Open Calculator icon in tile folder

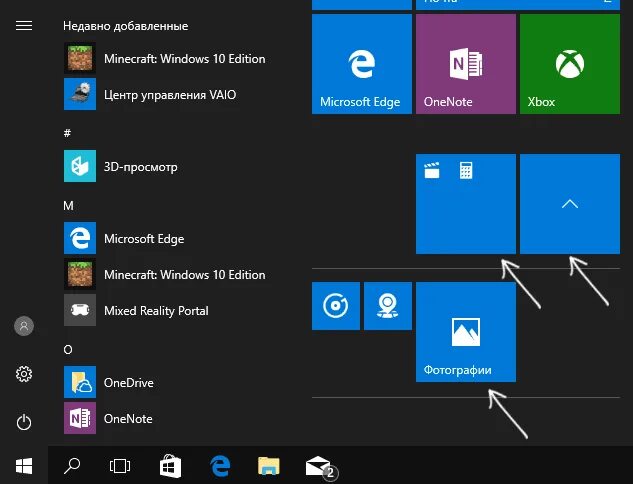click(x=466, y=170)
